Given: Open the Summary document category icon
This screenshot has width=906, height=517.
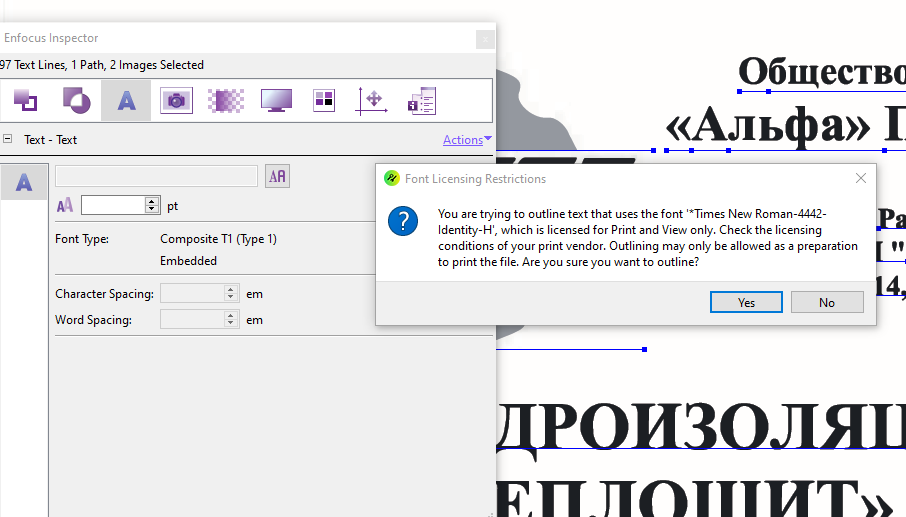Looking at the screenshot, I should (422, 101).
